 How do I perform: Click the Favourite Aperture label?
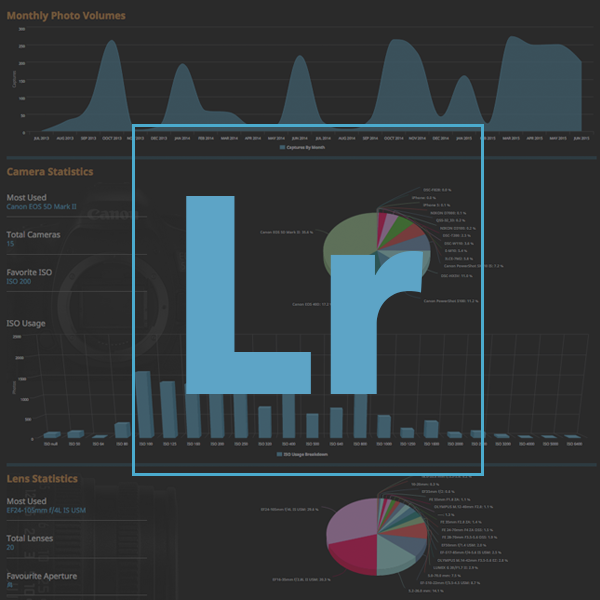[x=42, y=576]
